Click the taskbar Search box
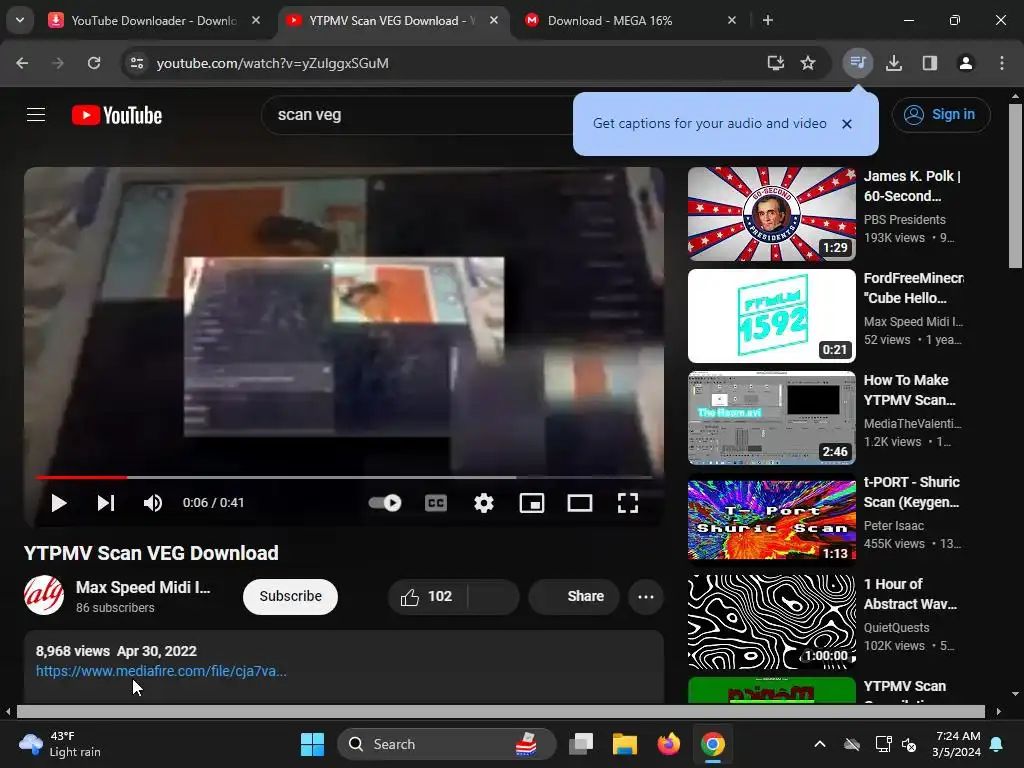1024x768 pixels. (447, 744)
